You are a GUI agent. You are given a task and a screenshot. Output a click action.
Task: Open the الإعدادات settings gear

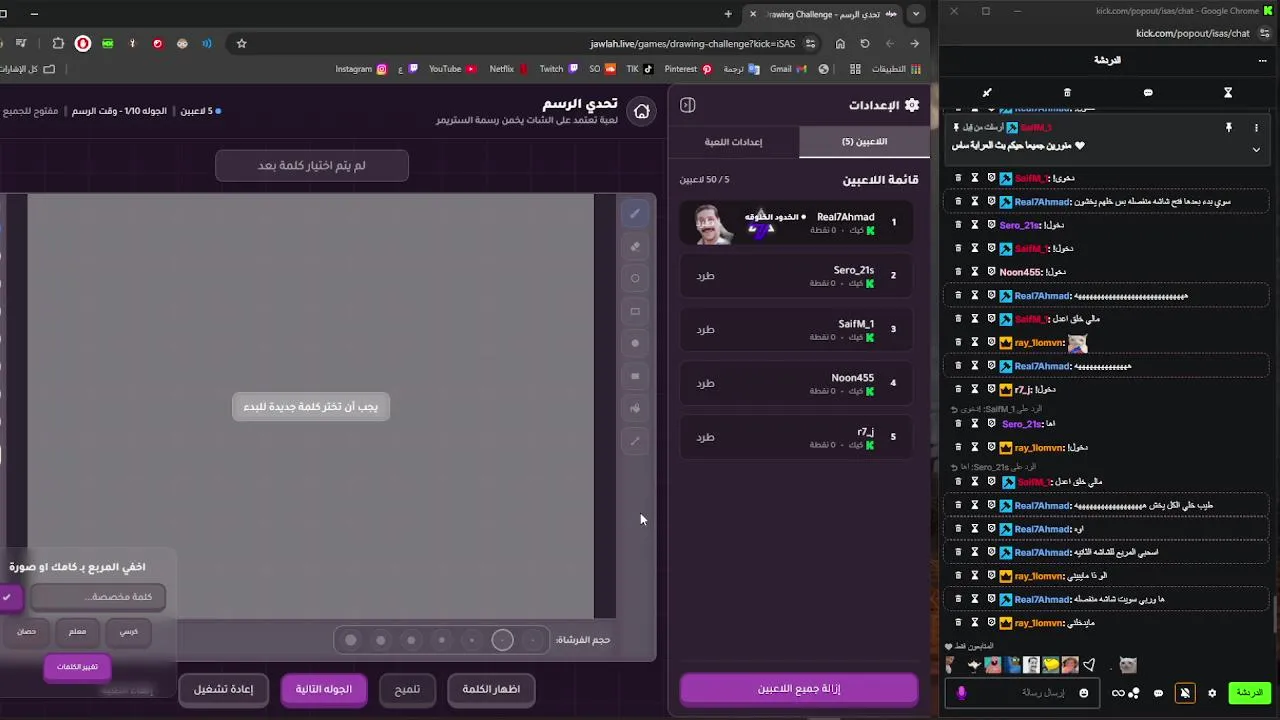pyautogui.click(x=911, y=105)
